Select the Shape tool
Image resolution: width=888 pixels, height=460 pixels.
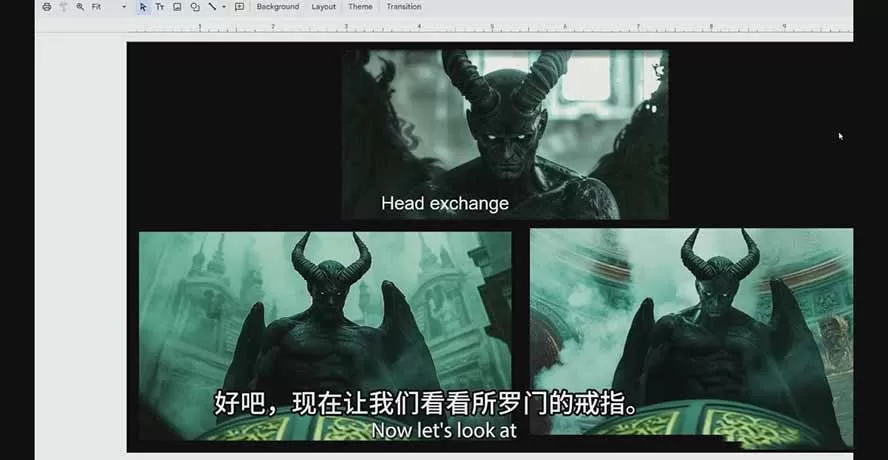(195, 7)
